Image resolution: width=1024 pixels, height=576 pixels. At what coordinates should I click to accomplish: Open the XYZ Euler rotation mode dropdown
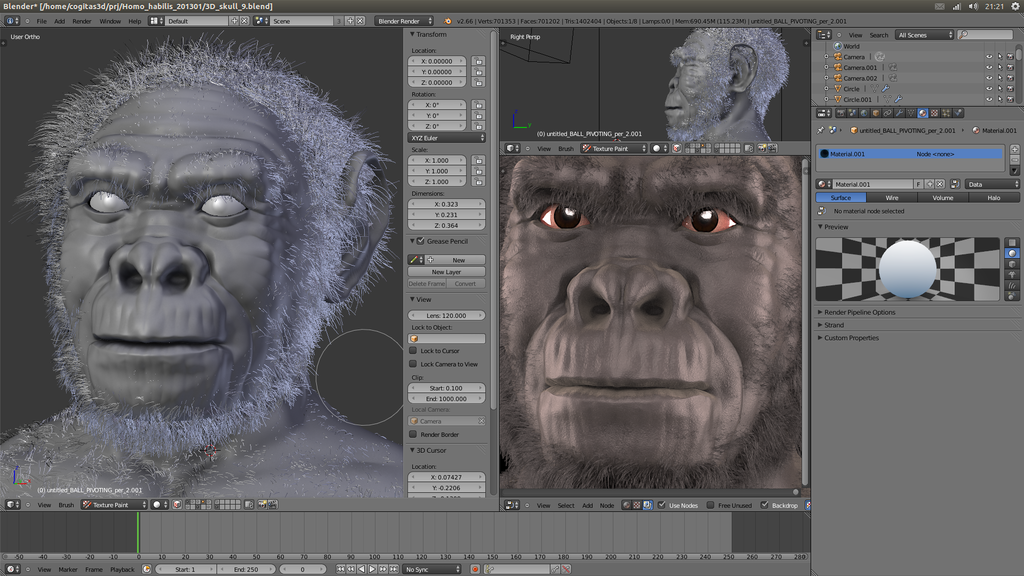point(447,138)
